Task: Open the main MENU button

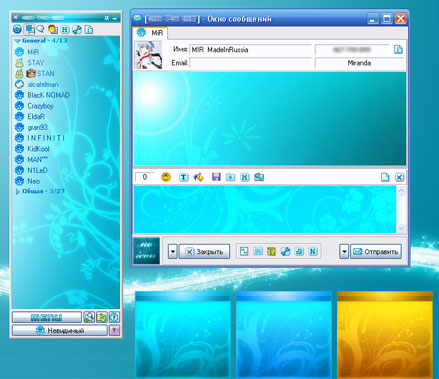Action: pyautogui.click(x=47, y=317)
